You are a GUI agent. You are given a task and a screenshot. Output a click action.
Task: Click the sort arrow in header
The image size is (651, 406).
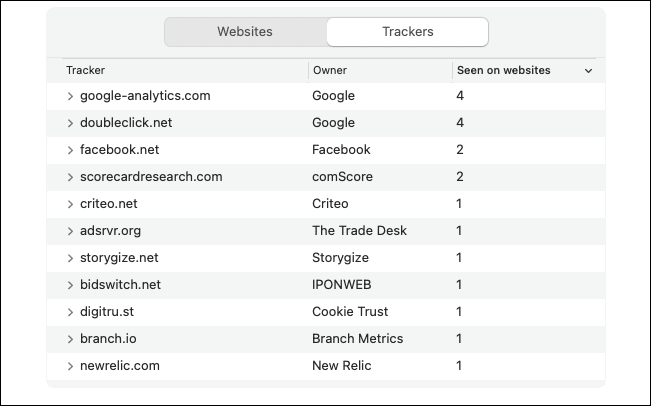(x=588, y=71)
